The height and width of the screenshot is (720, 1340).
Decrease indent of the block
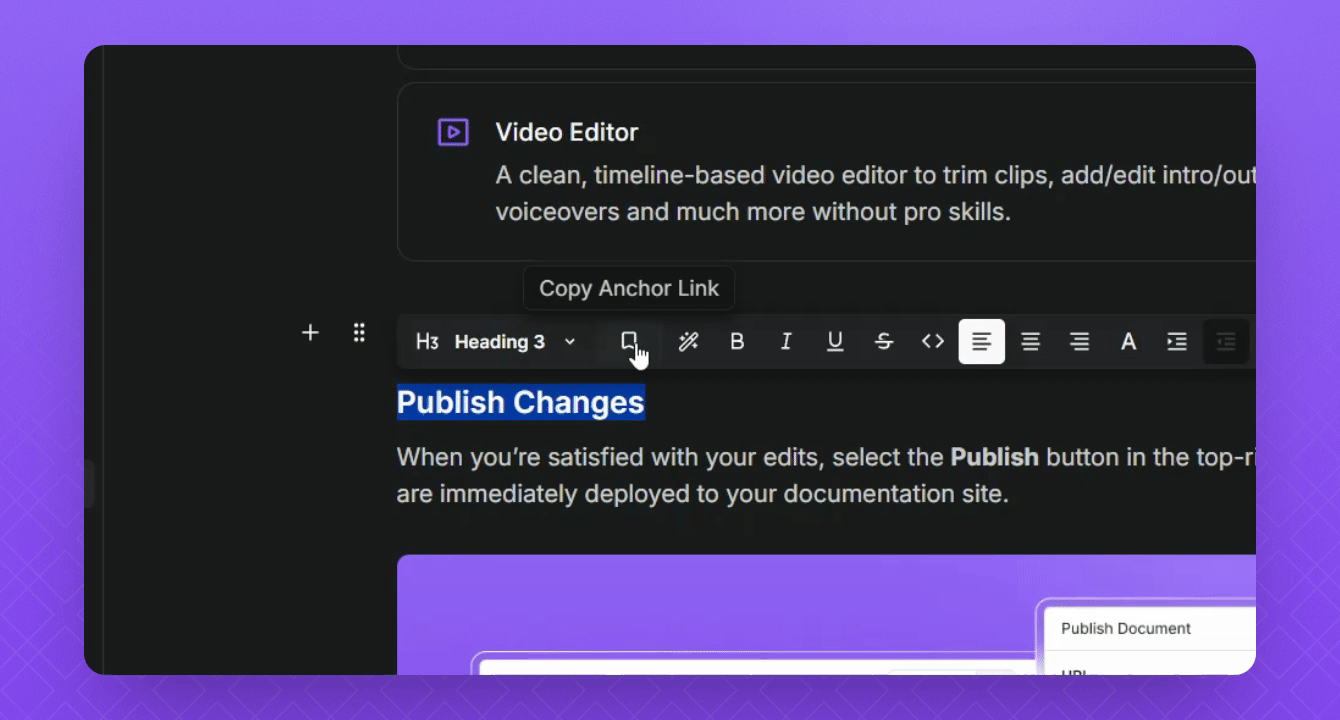(1226, 342)
